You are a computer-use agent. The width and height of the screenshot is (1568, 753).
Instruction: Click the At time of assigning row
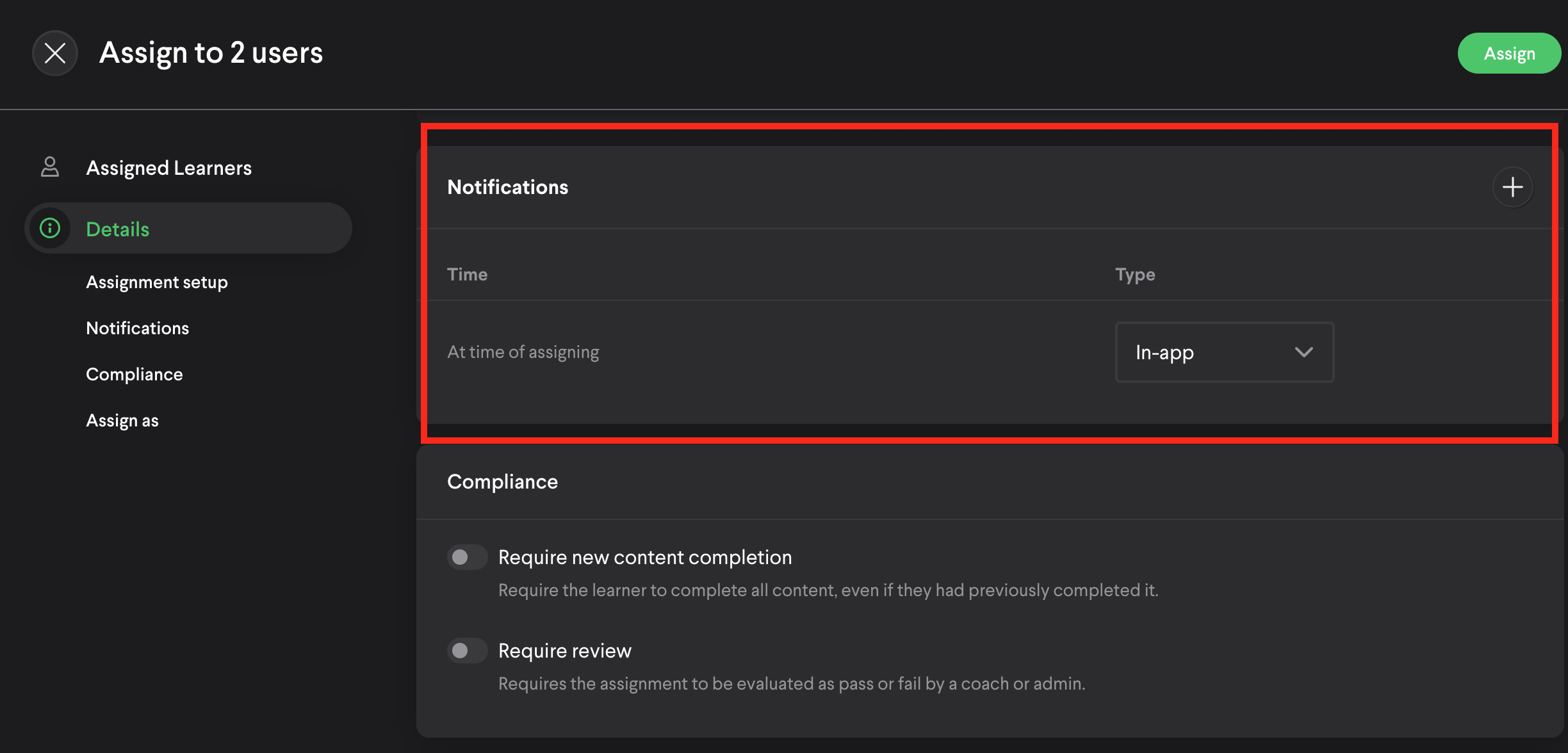523,352
